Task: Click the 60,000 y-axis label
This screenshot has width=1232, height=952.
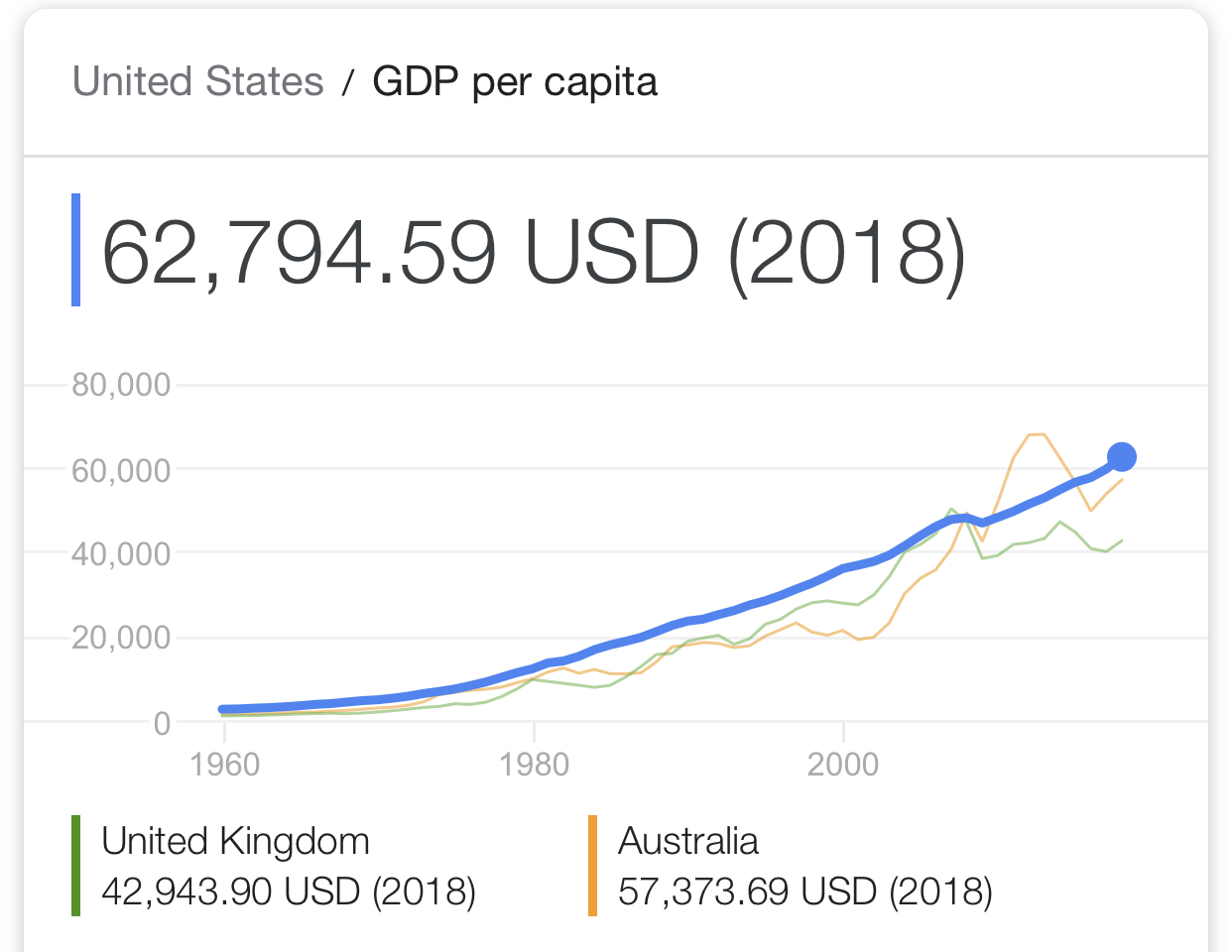Action: (121, 470)
